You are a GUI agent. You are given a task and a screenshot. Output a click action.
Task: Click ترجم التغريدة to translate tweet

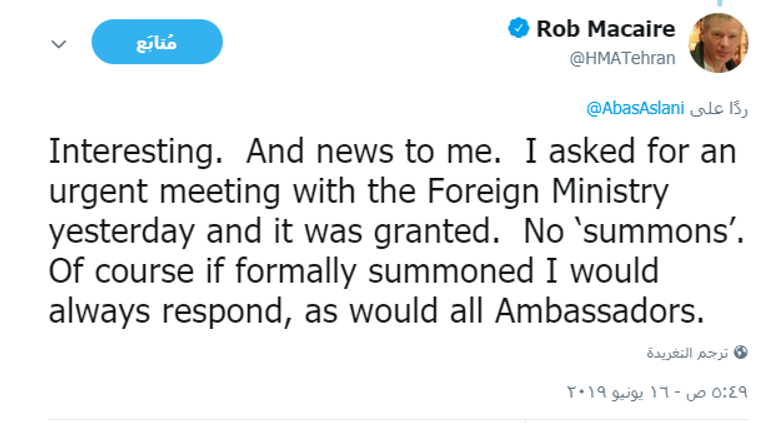click(690, 352)
